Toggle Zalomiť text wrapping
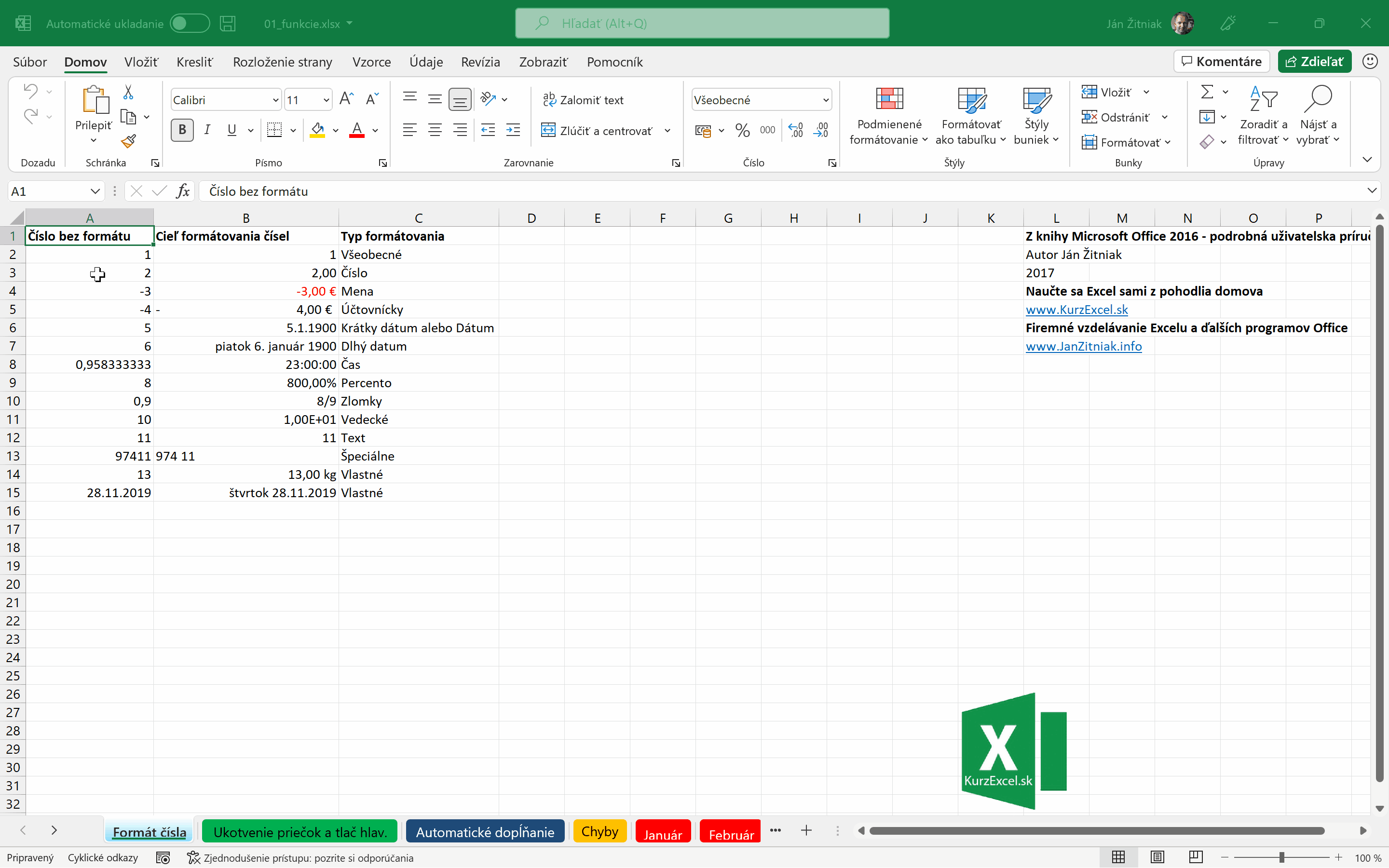Viewport: 1389px width, 868px height. (583, 100)
